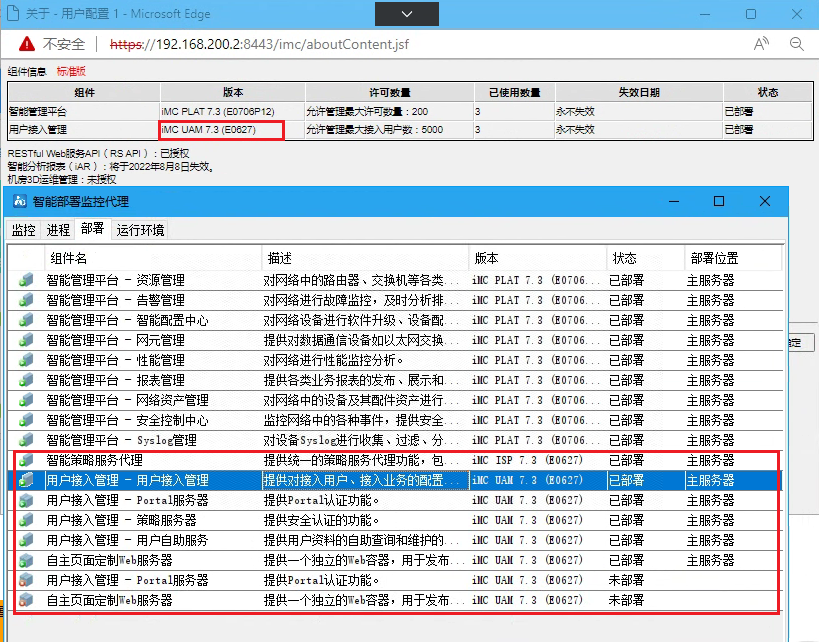Click icon of 智能管理平台 - 资源管理 row

pyautogui.click(x=26, y=280)
